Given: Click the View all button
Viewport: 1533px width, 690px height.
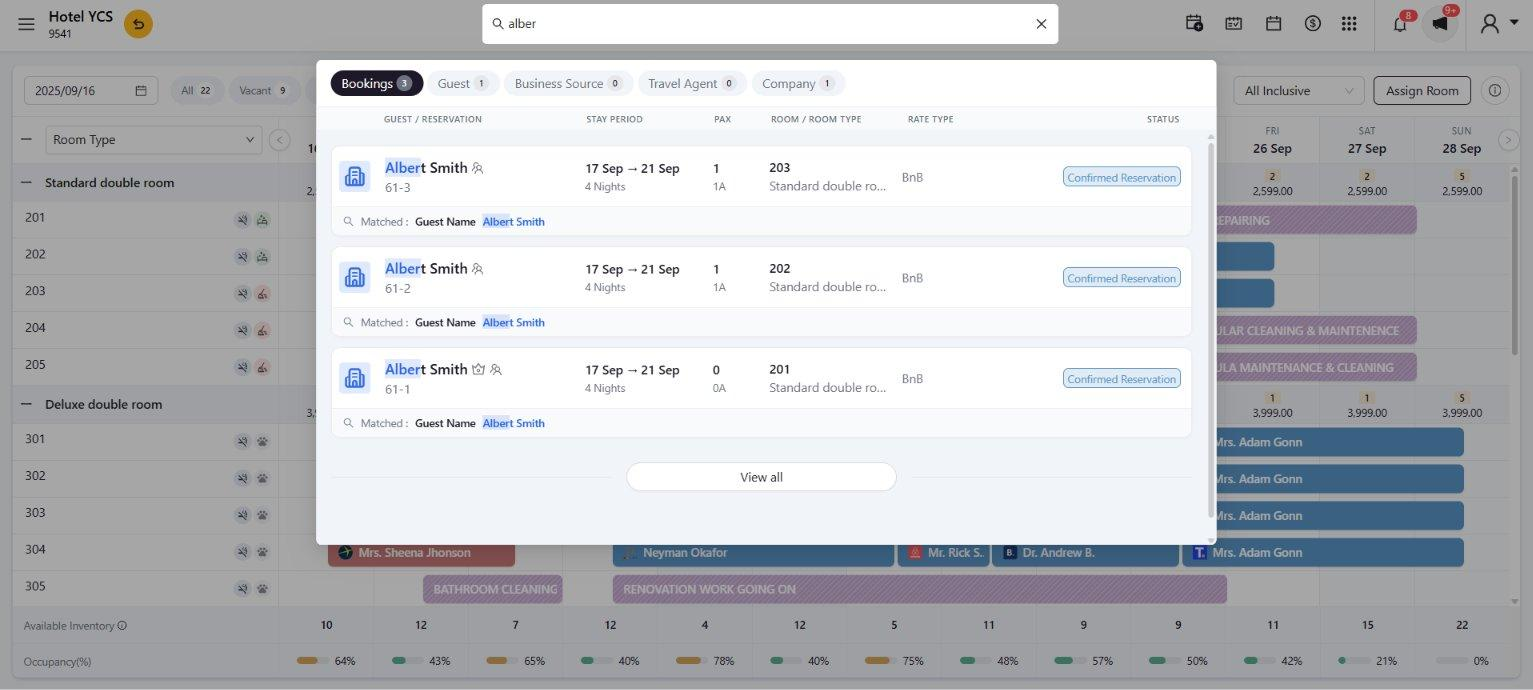Looking at the screenshot, I should (x=761, y=477).
